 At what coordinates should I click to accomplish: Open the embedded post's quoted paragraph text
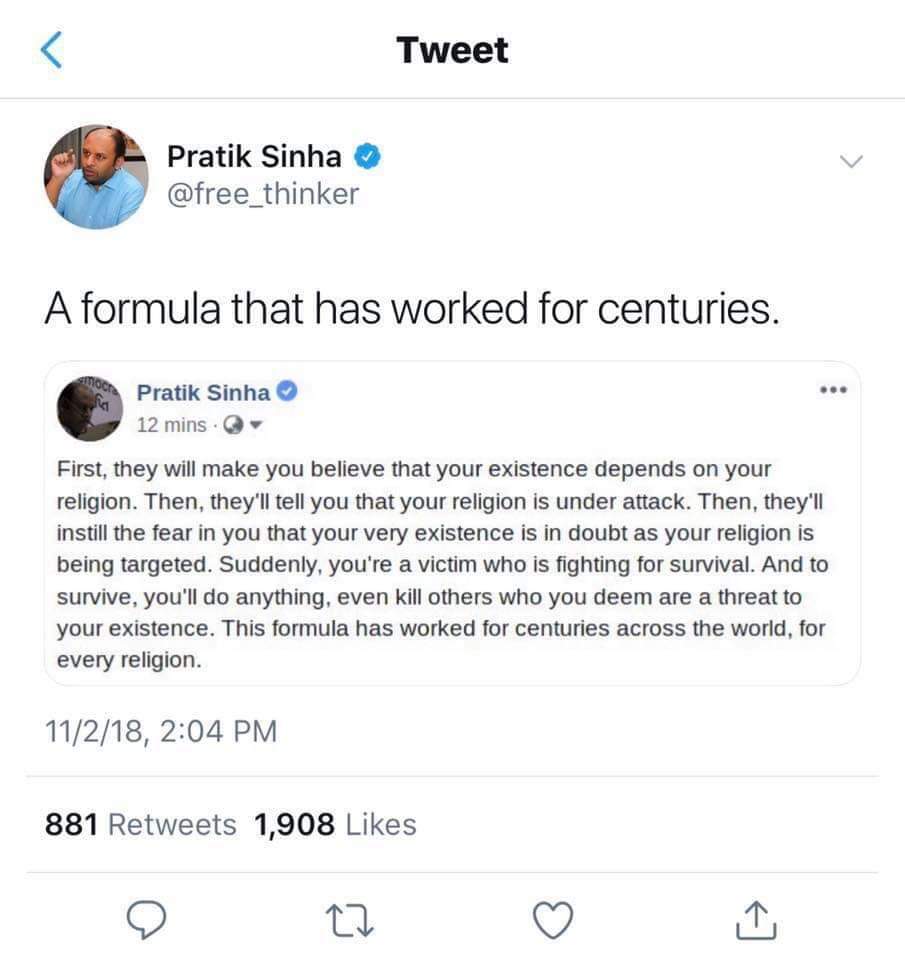coord(442,564)
